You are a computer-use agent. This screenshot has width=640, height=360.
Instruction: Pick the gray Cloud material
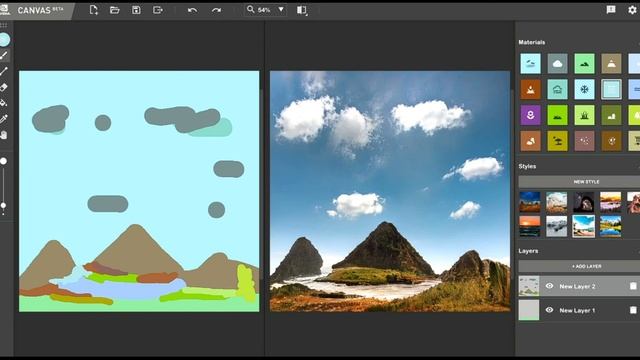(557, 64)
